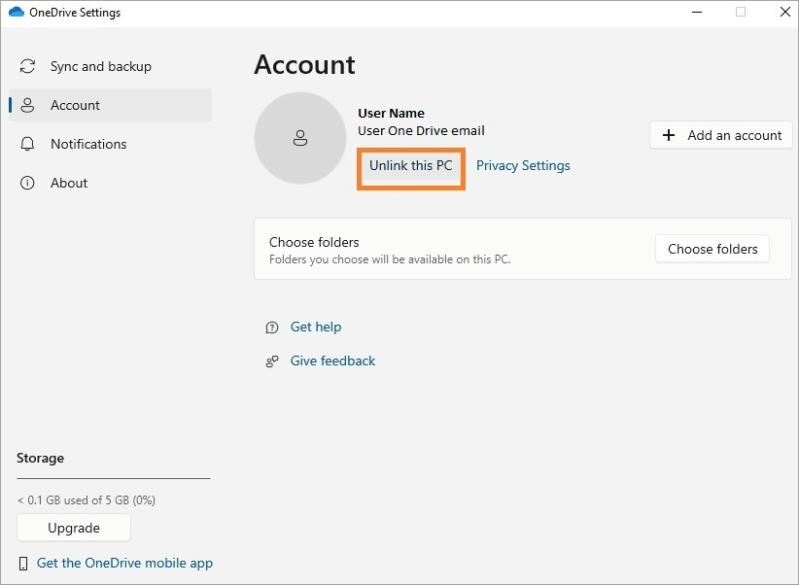Click the OneDrive cloud logo in title bar

[x=16, y=12]
